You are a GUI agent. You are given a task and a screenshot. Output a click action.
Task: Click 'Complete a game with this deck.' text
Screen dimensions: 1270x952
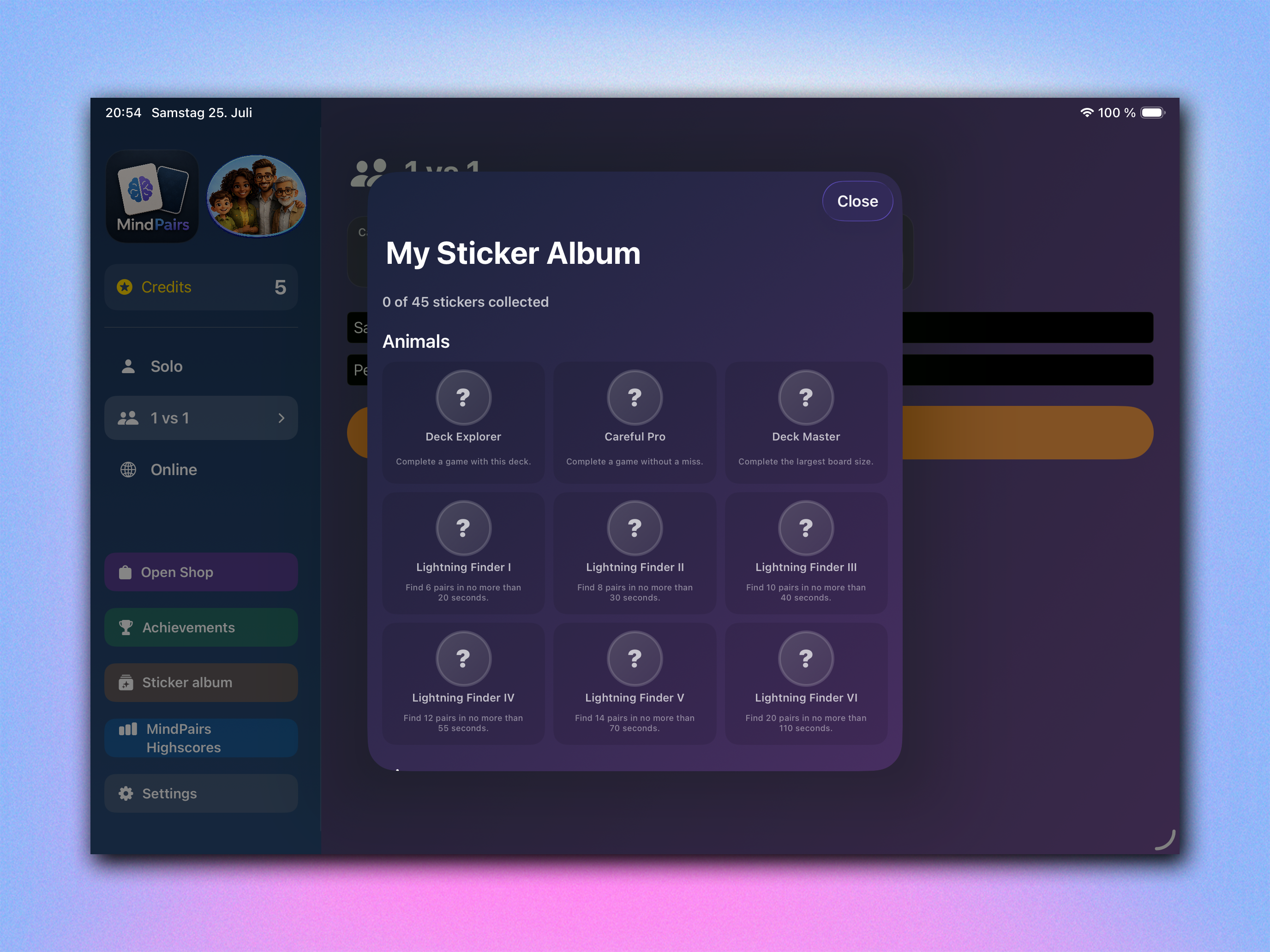click(x=463, y=461)
